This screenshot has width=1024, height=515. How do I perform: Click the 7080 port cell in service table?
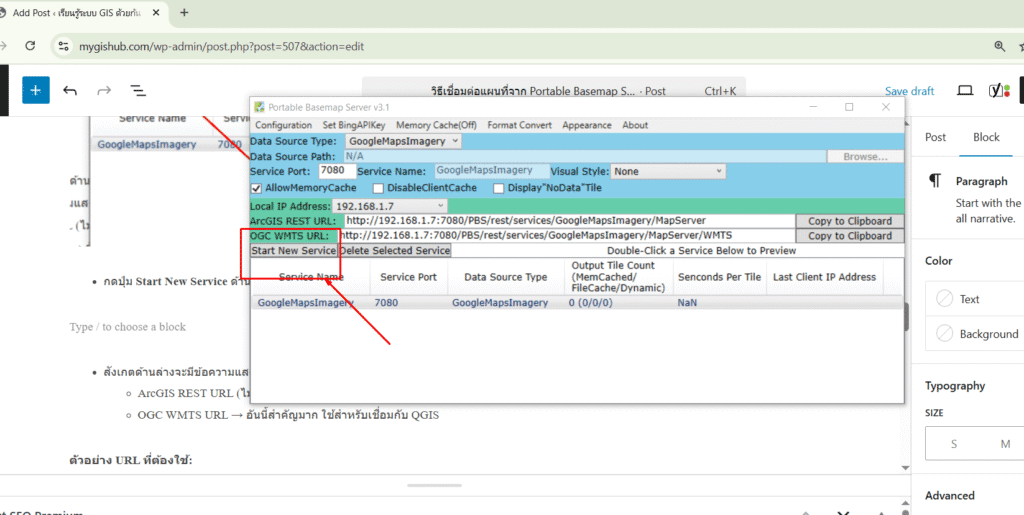(x=386, y=303)
